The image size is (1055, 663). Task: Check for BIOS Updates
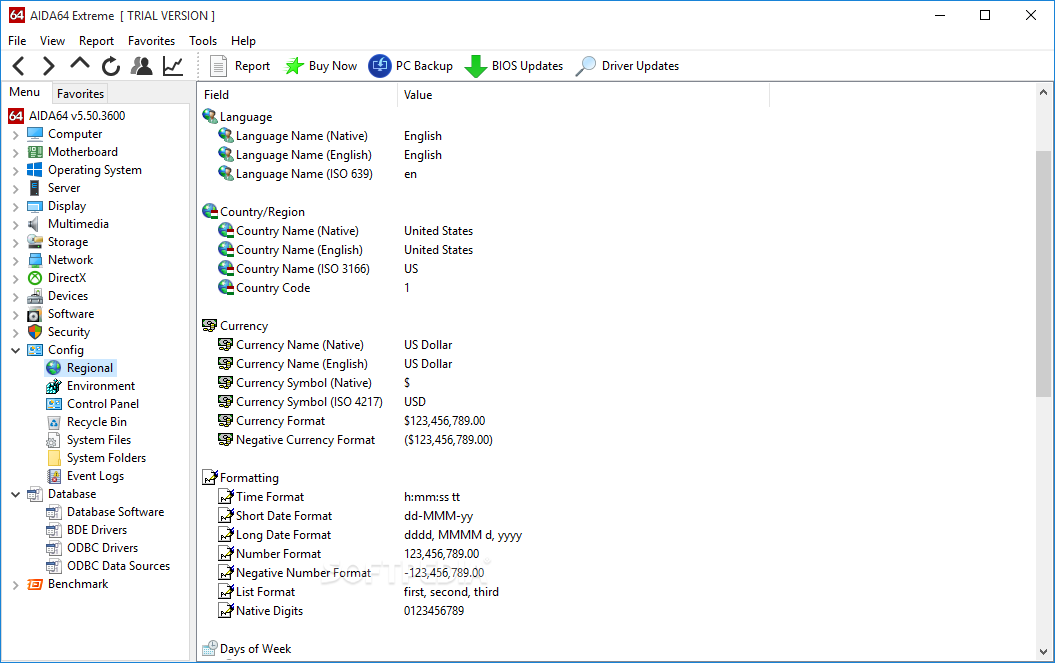pos(514,66)
